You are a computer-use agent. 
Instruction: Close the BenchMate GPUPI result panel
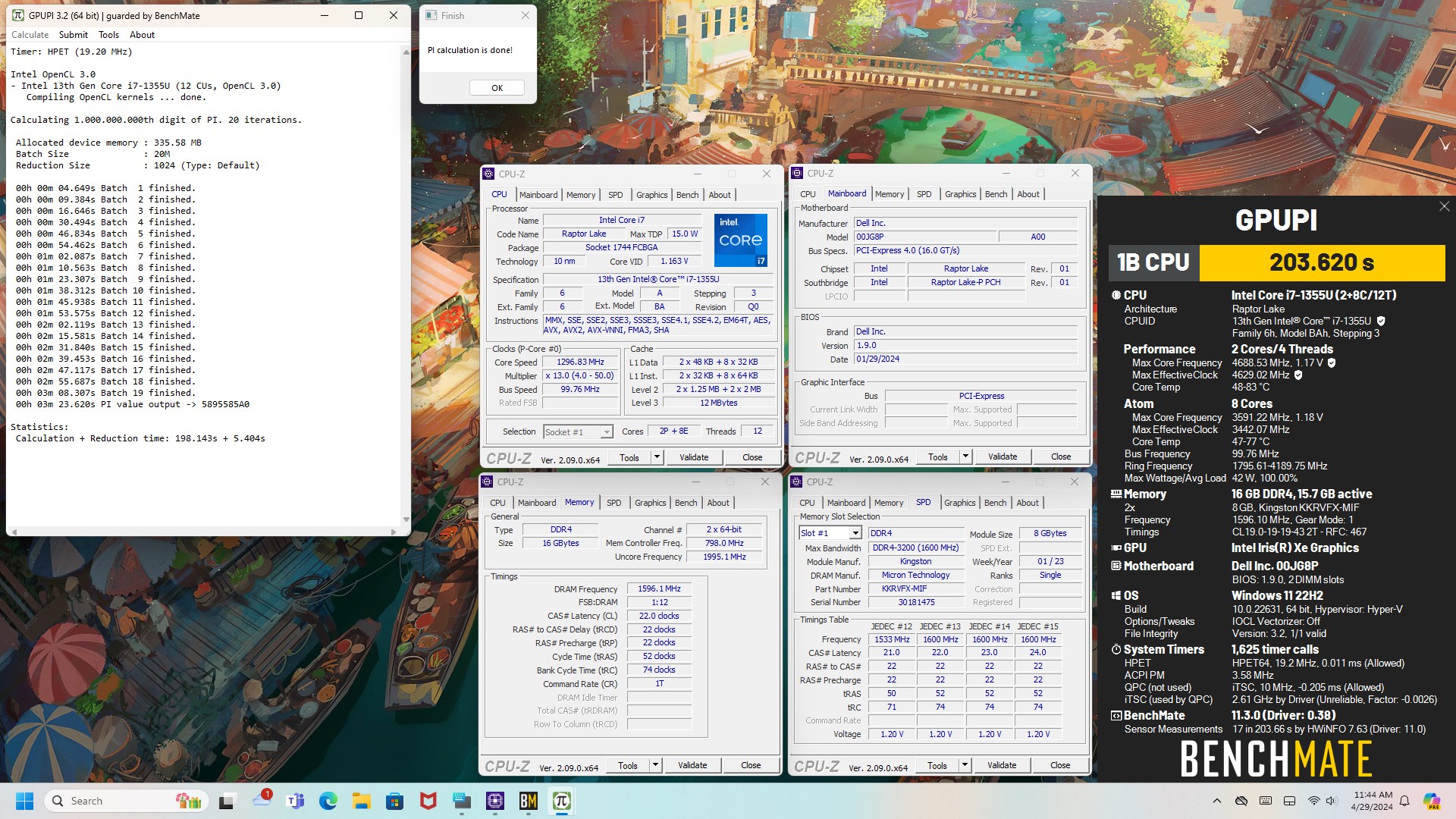coord(1444,206)
